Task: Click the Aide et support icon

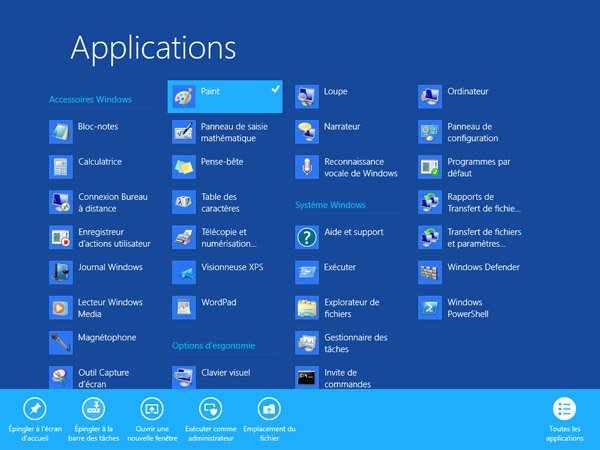Action: [x=307, y=238]
